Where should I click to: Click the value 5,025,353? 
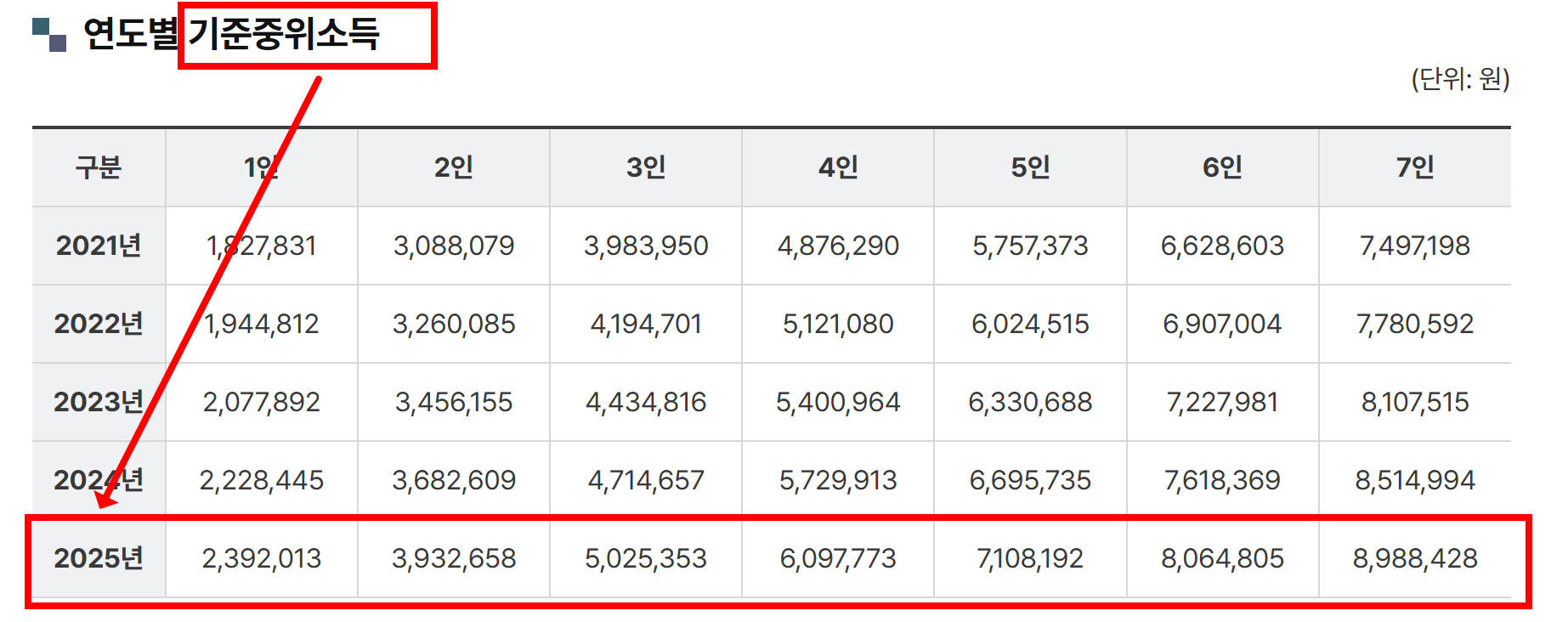(646, 558)
